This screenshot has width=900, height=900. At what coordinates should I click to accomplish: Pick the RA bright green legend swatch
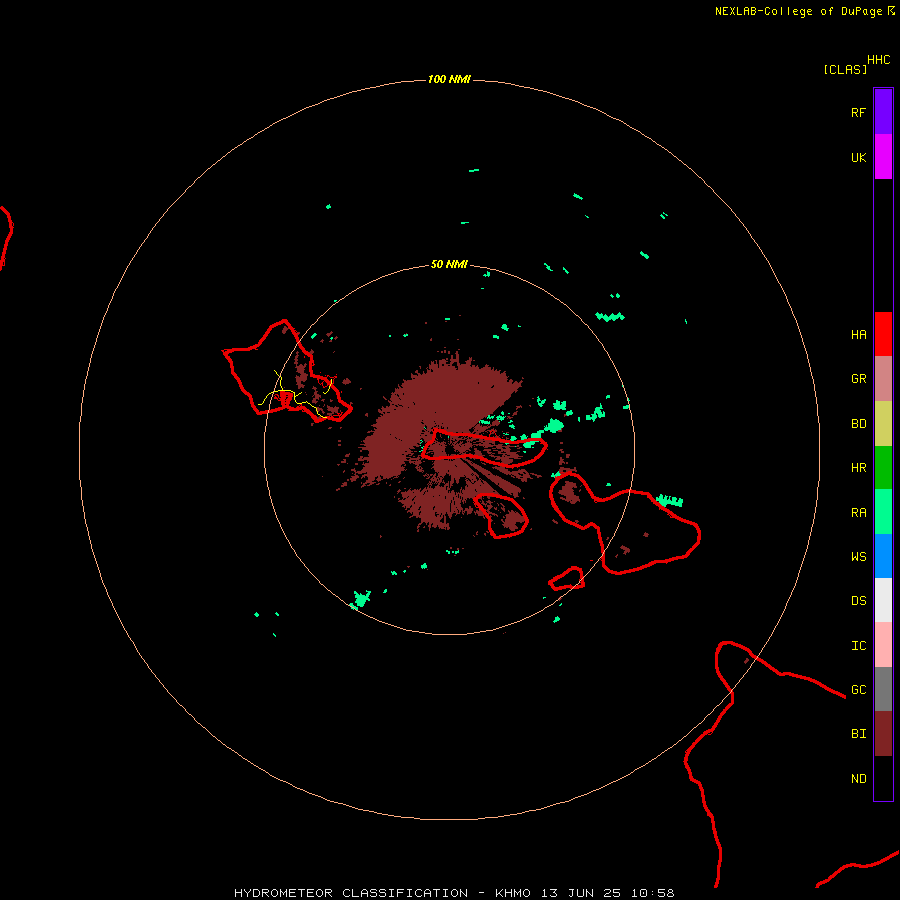(883, 512)
